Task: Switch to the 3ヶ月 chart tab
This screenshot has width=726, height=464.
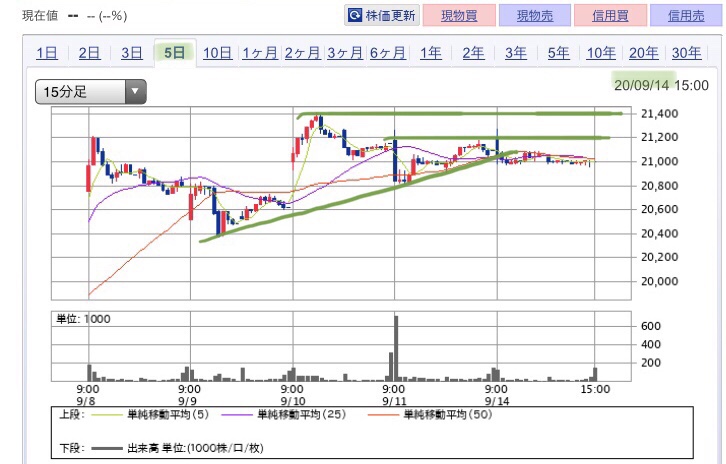Action: pos(345,53)
